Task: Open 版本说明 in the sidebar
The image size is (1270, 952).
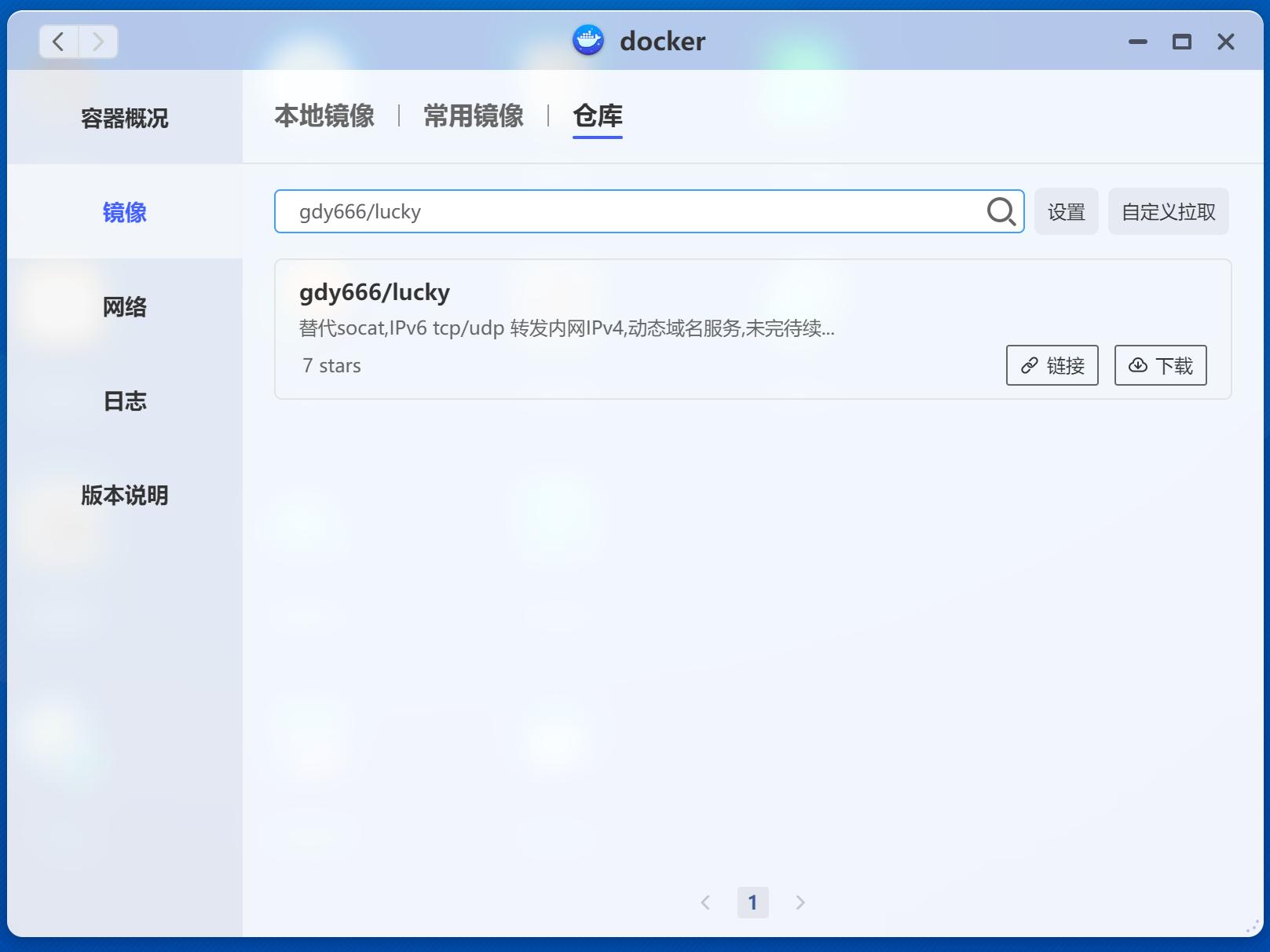Action: click(x=125, y=495)
